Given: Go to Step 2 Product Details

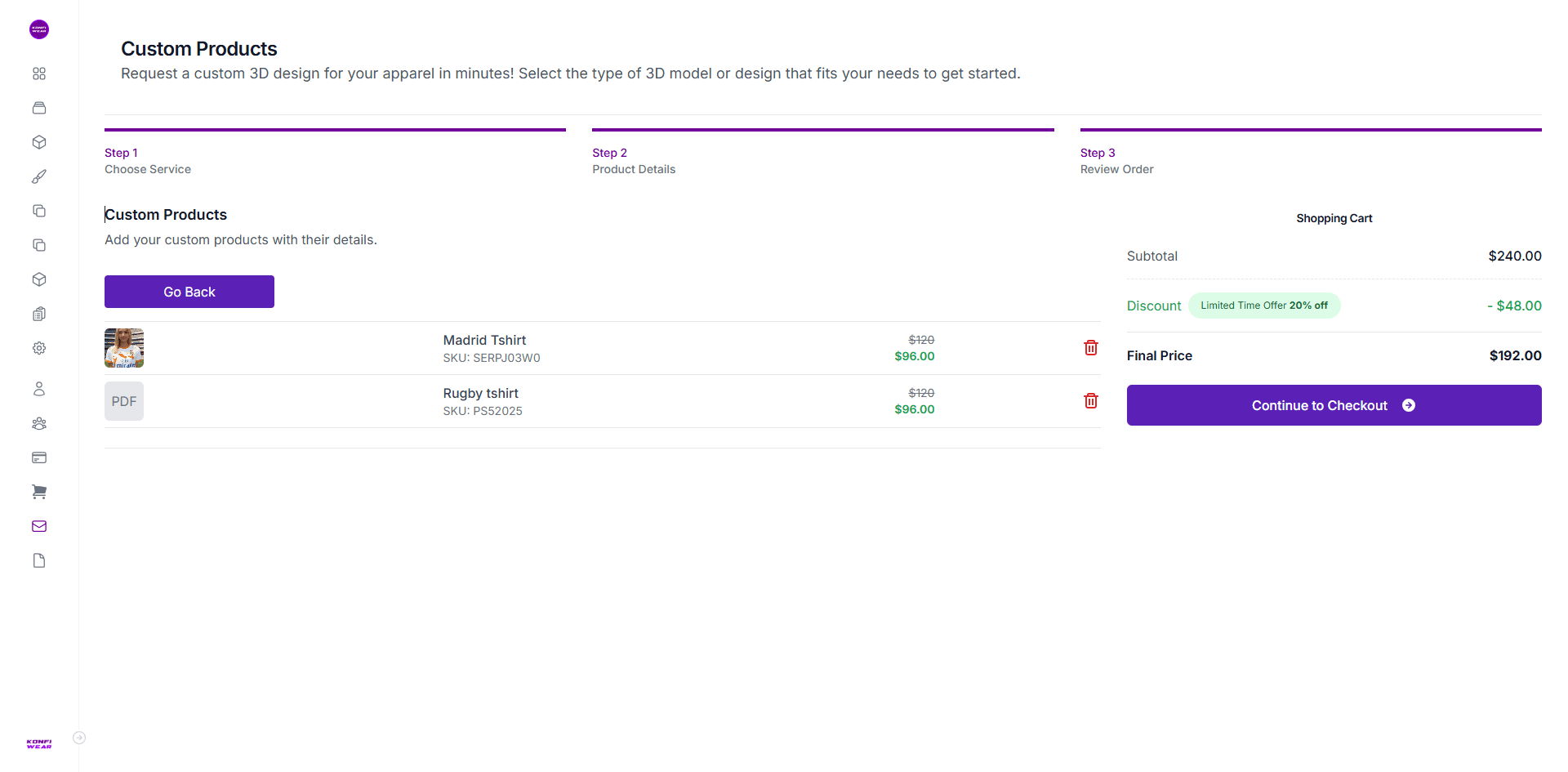Looking at the screenshot, I should coord(634,161).
